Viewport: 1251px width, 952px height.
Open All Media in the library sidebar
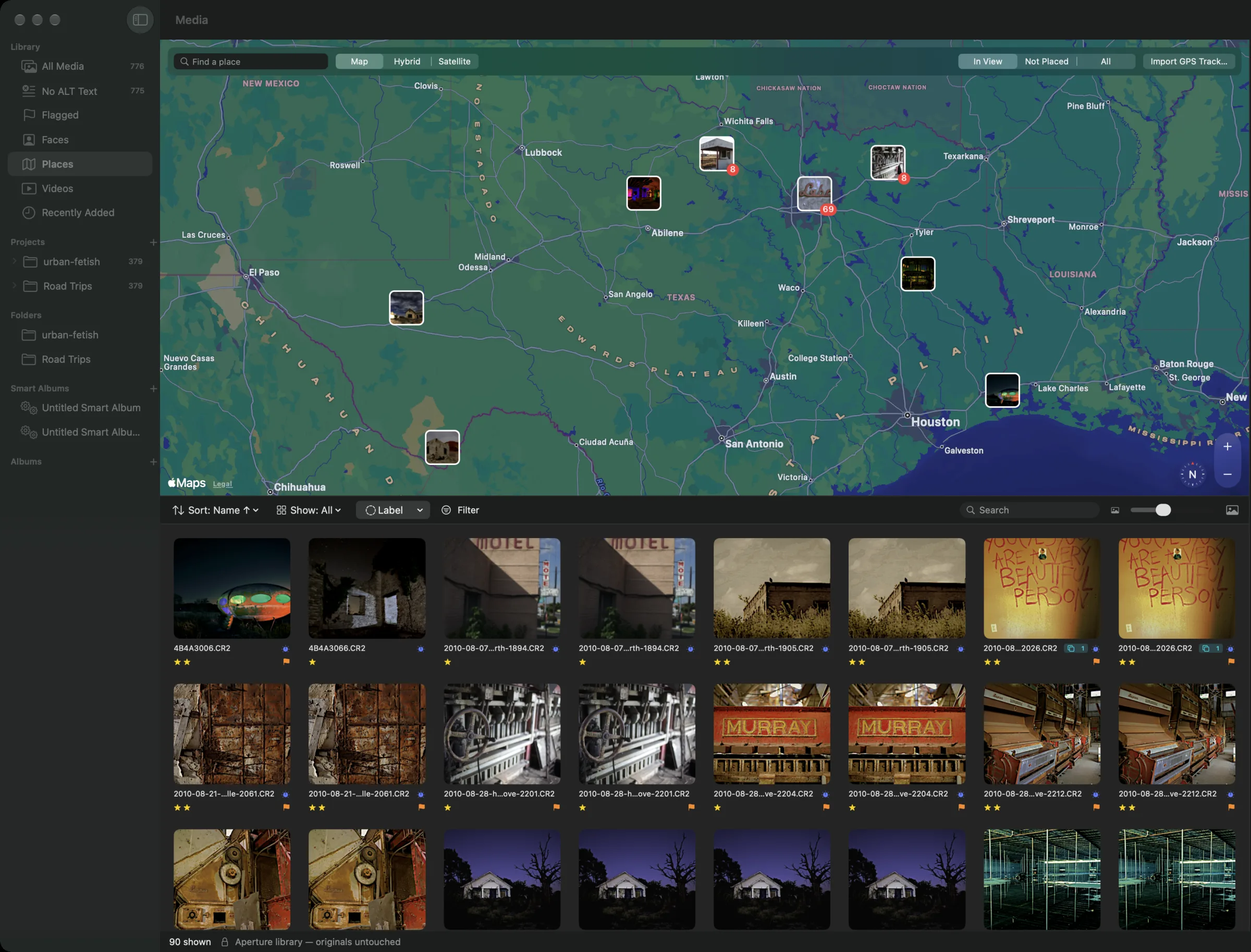(x=80, y=66)
